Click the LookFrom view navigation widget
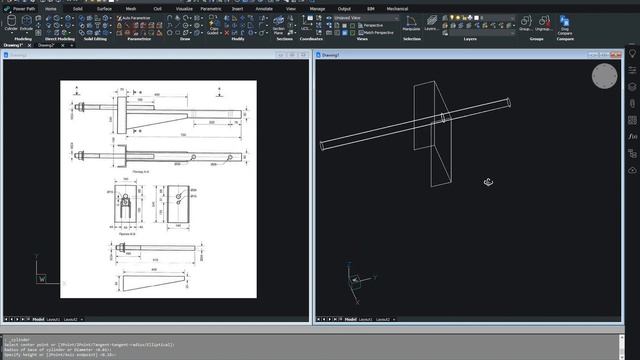 [x=604, y=76]
